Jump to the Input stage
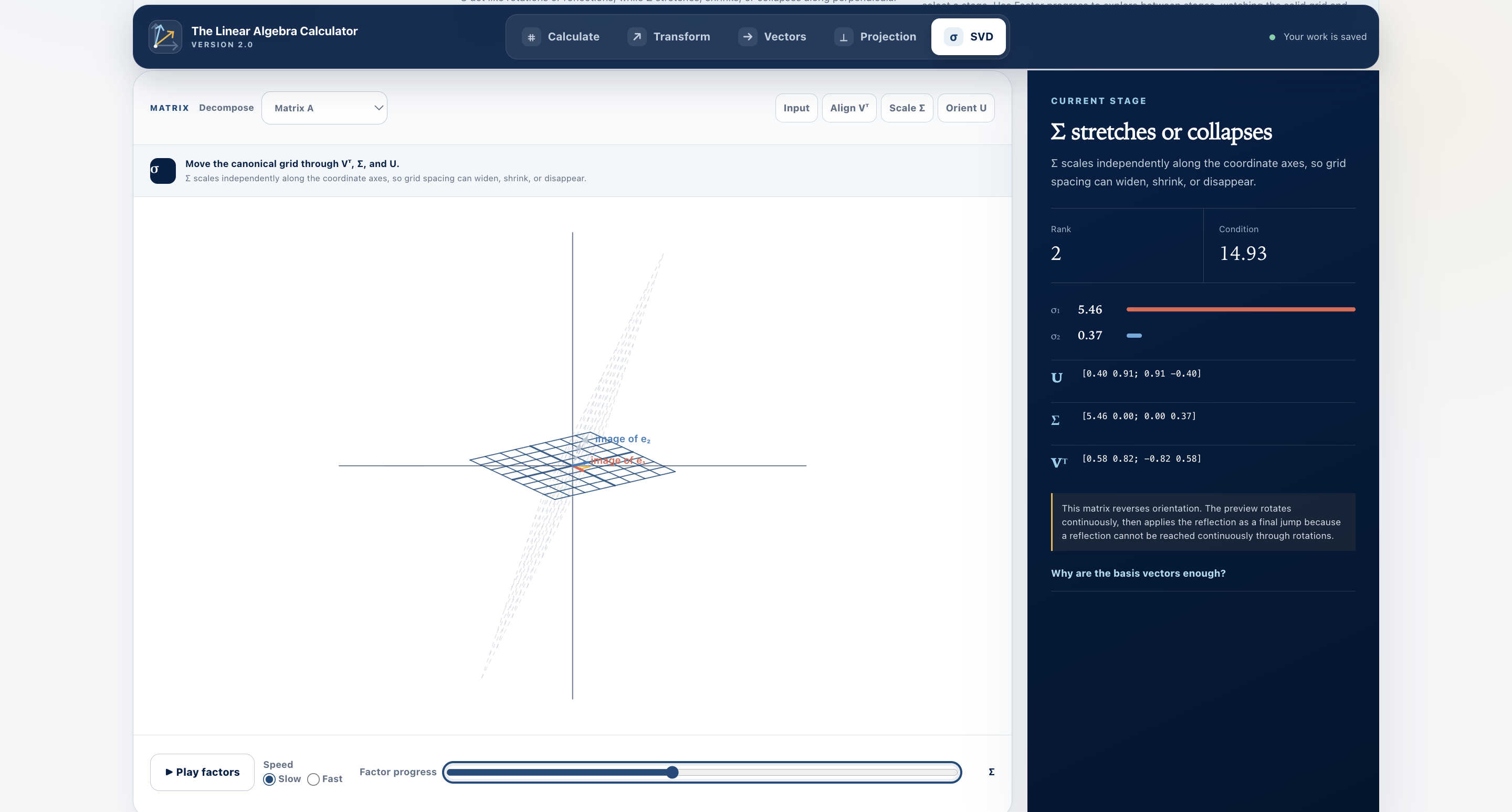Image resolution: width=1512 pixels, height=812 pixels. point(796,108)
